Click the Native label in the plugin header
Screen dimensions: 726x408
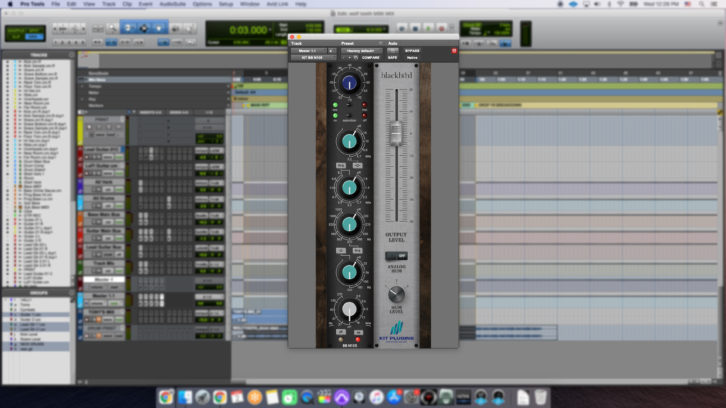coord(412,57)
